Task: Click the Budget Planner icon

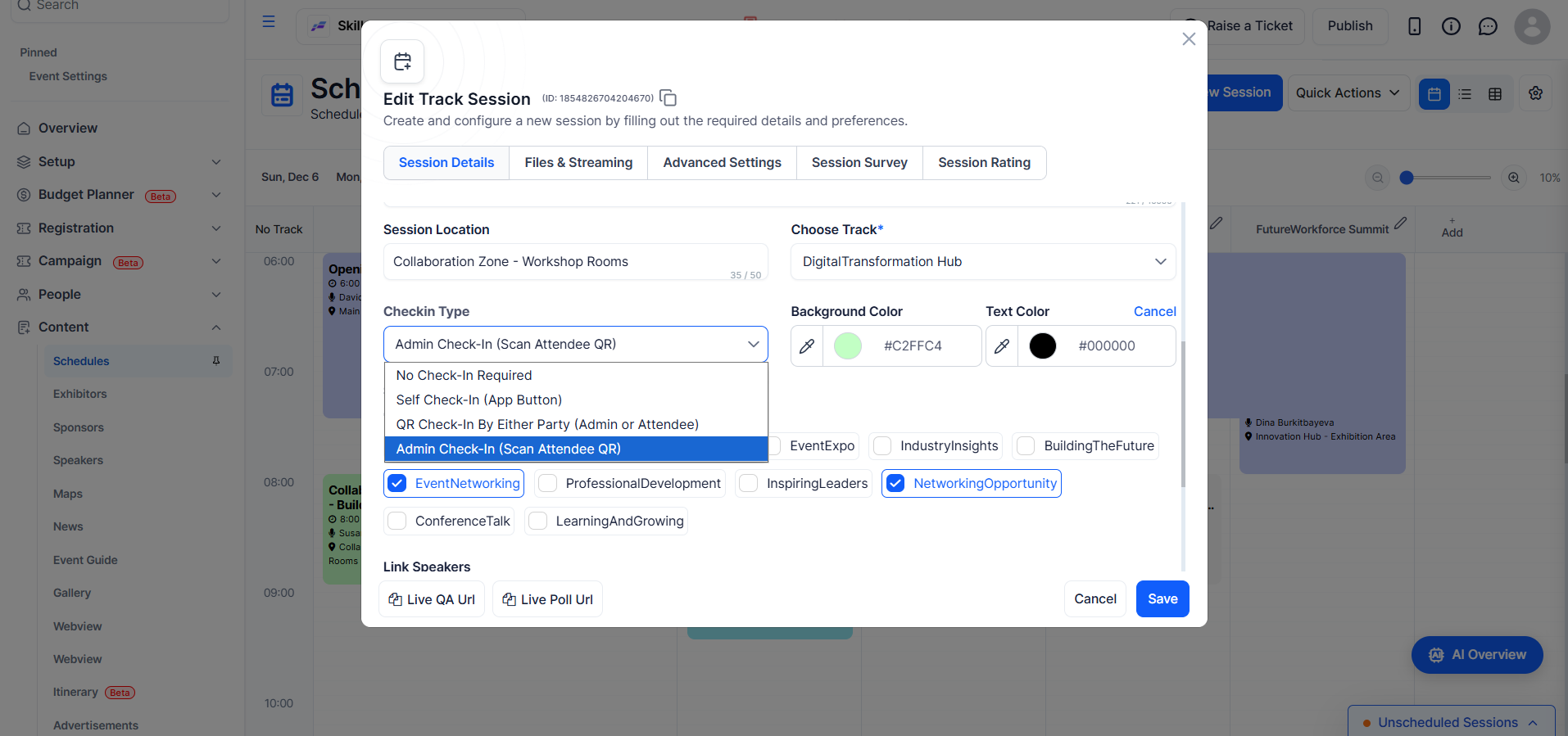Action: pyautogui.click(x=24, y=195)
